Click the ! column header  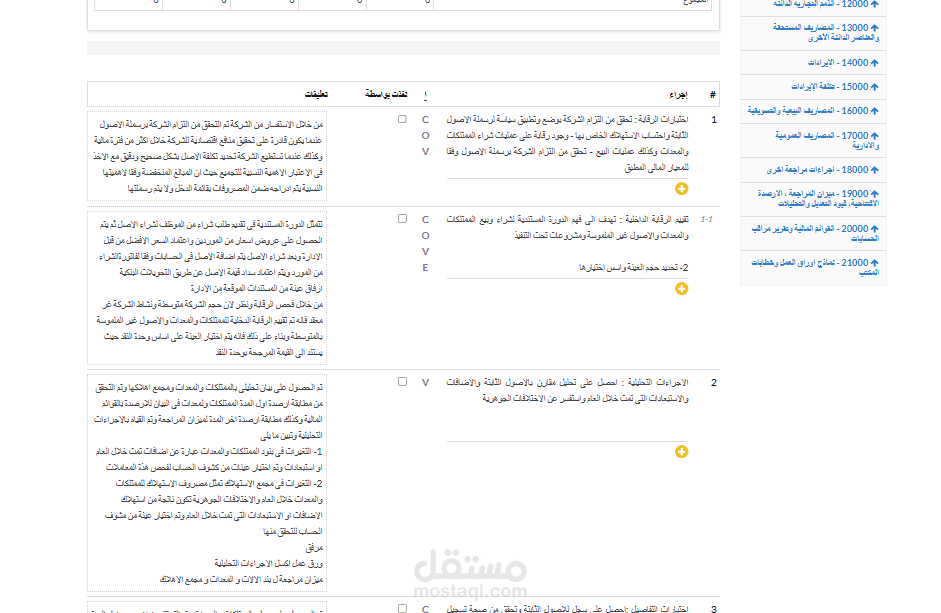click(x=425, y=95)
